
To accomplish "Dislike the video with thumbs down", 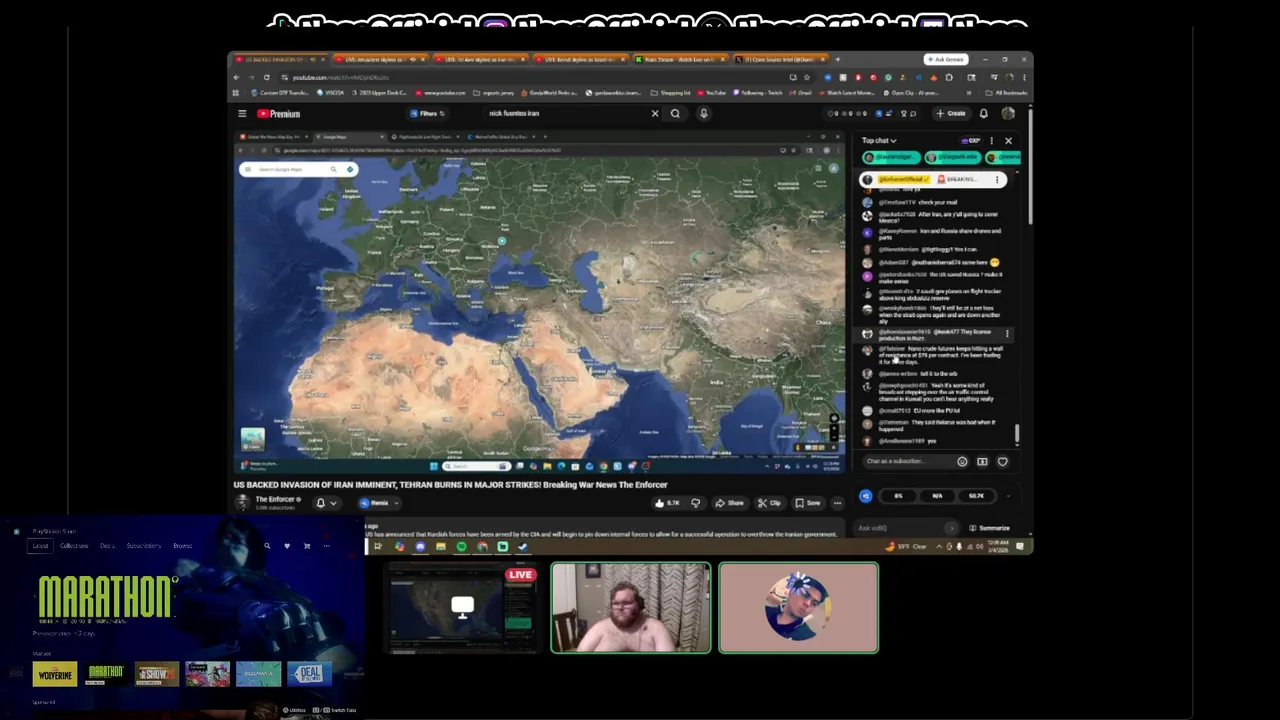I will pos(695,503).
